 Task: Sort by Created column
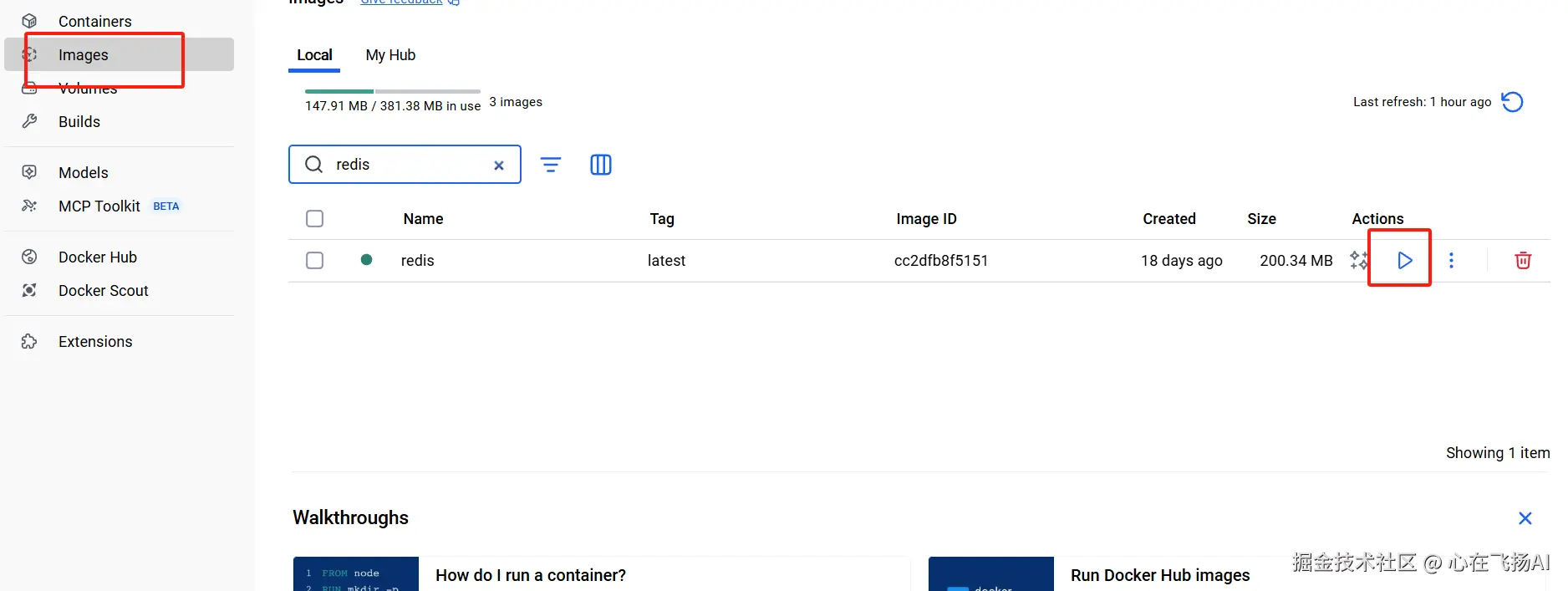point(1169,219)
